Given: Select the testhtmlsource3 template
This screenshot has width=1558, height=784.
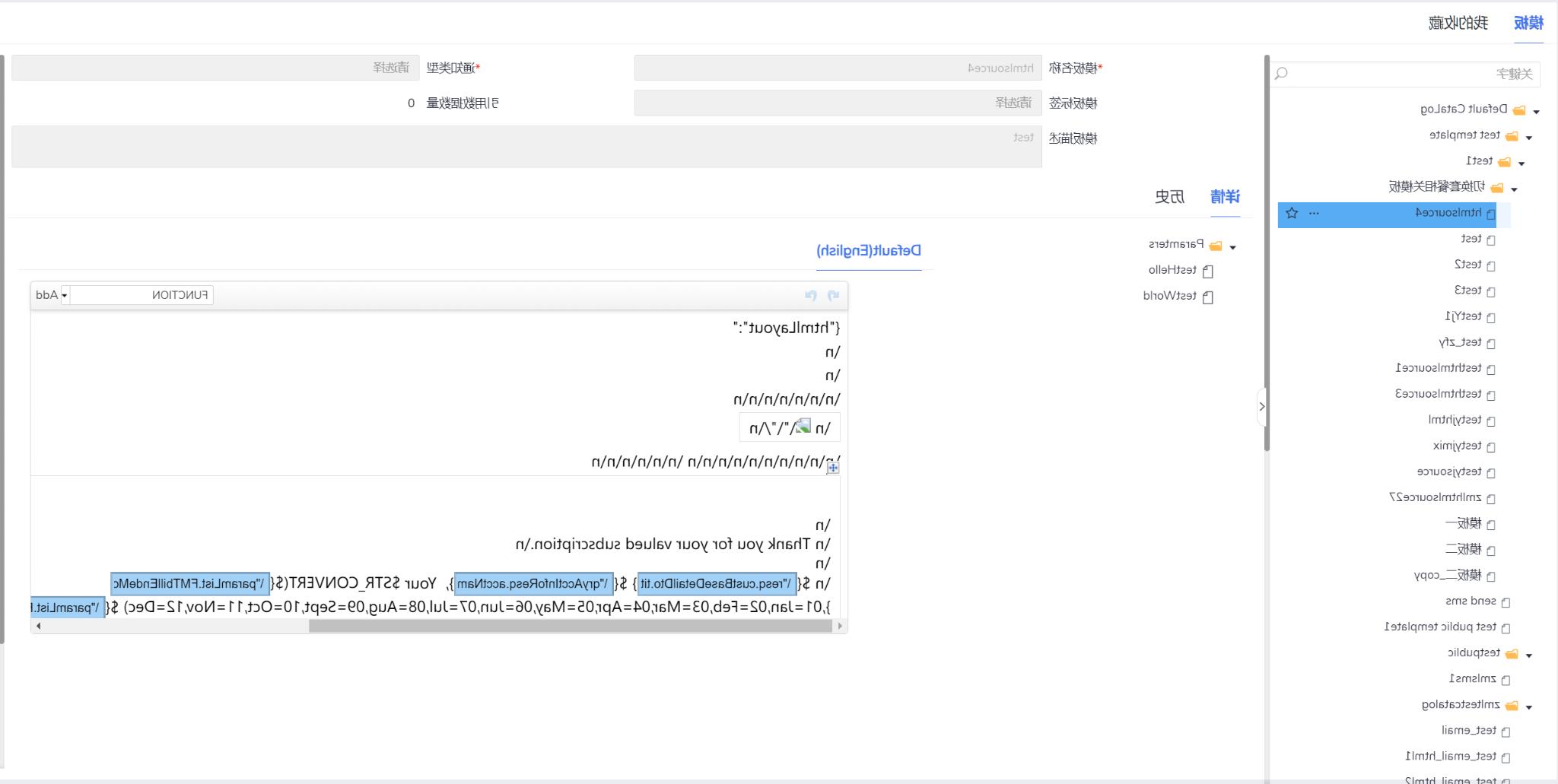Looking at the screenshot, I should point(1438,394).
